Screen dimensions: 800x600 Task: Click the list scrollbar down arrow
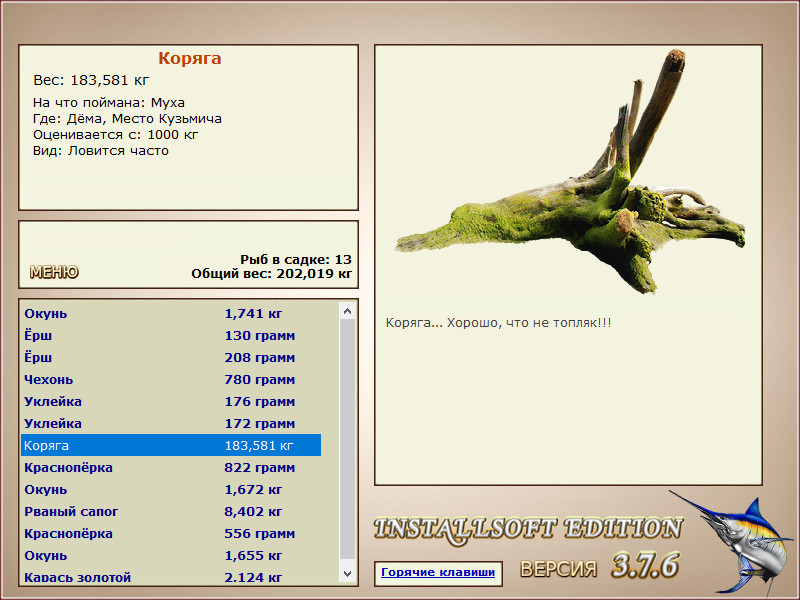click(x=347, y=573)
